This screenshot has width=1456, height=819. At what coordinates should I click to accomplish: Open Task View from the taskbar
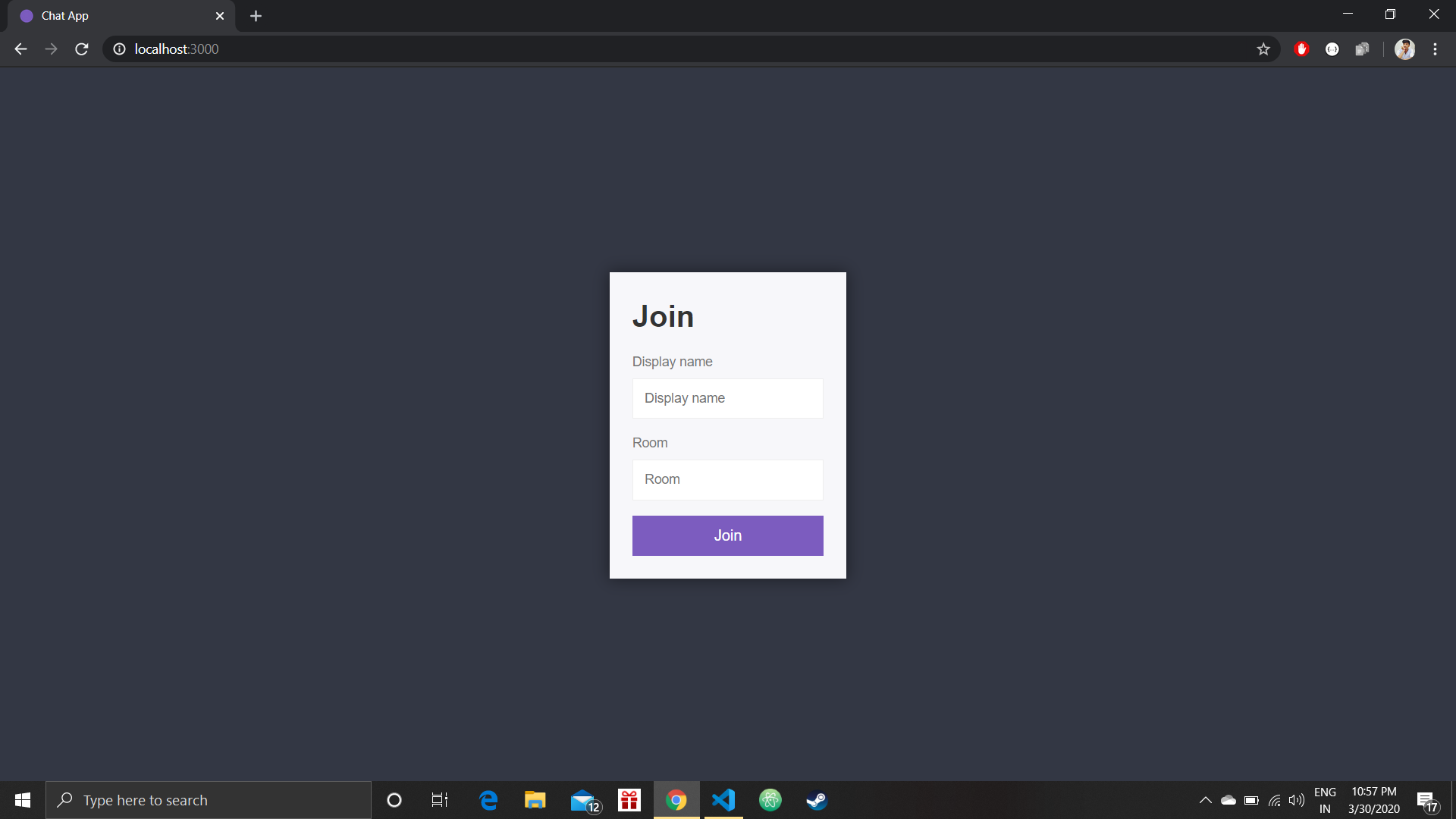(x=438, y=800)
